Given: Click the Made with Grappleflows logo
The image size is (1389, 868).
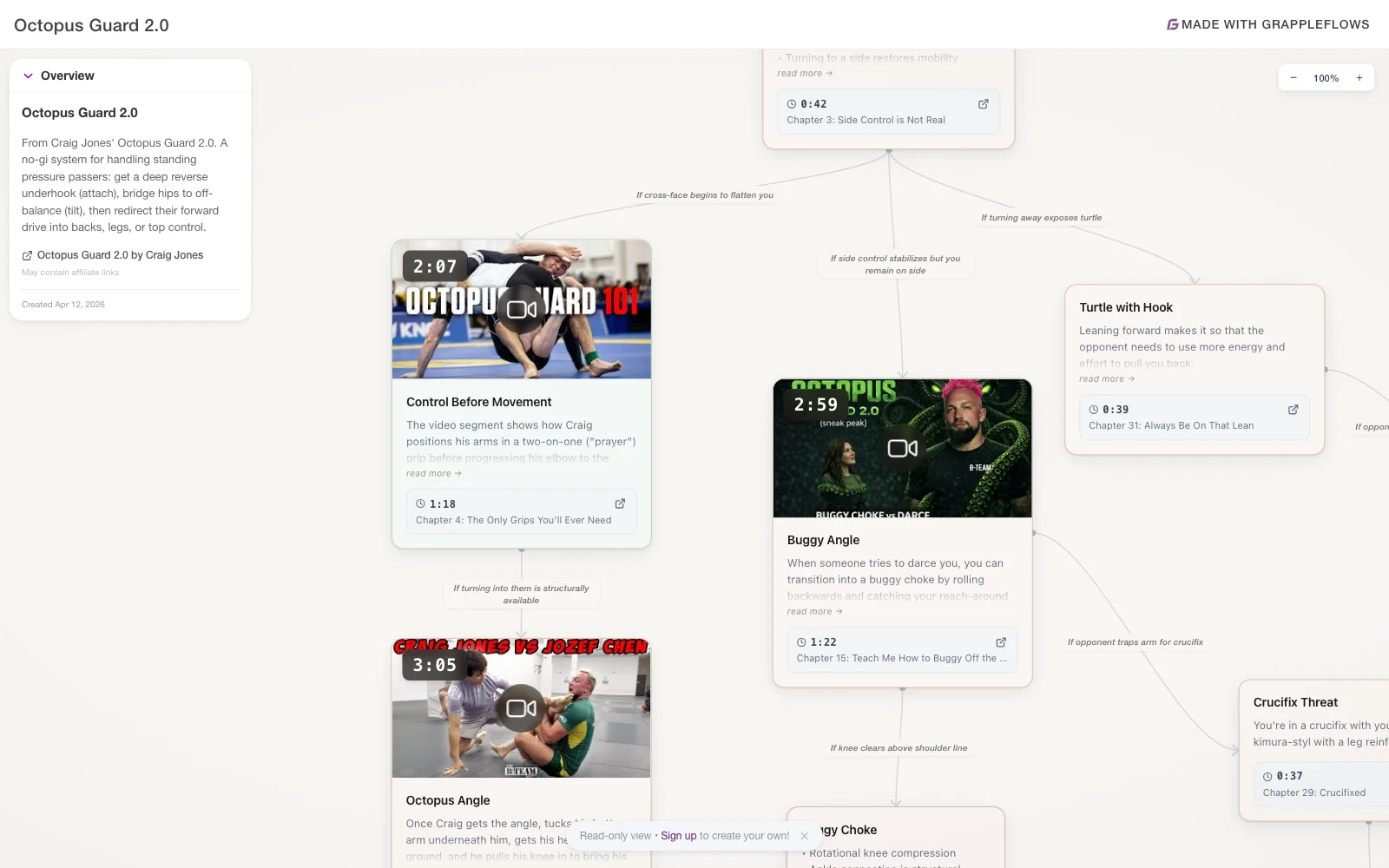Looking at the screenshot, I should 1267,24.
